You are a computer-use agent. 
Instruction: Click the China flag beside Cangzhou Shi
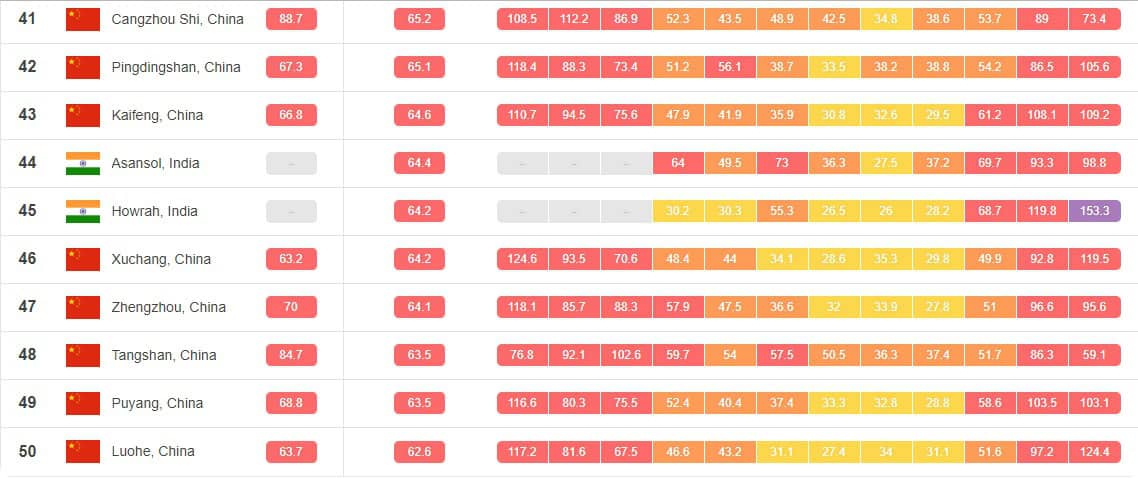(x=82, y=19)
